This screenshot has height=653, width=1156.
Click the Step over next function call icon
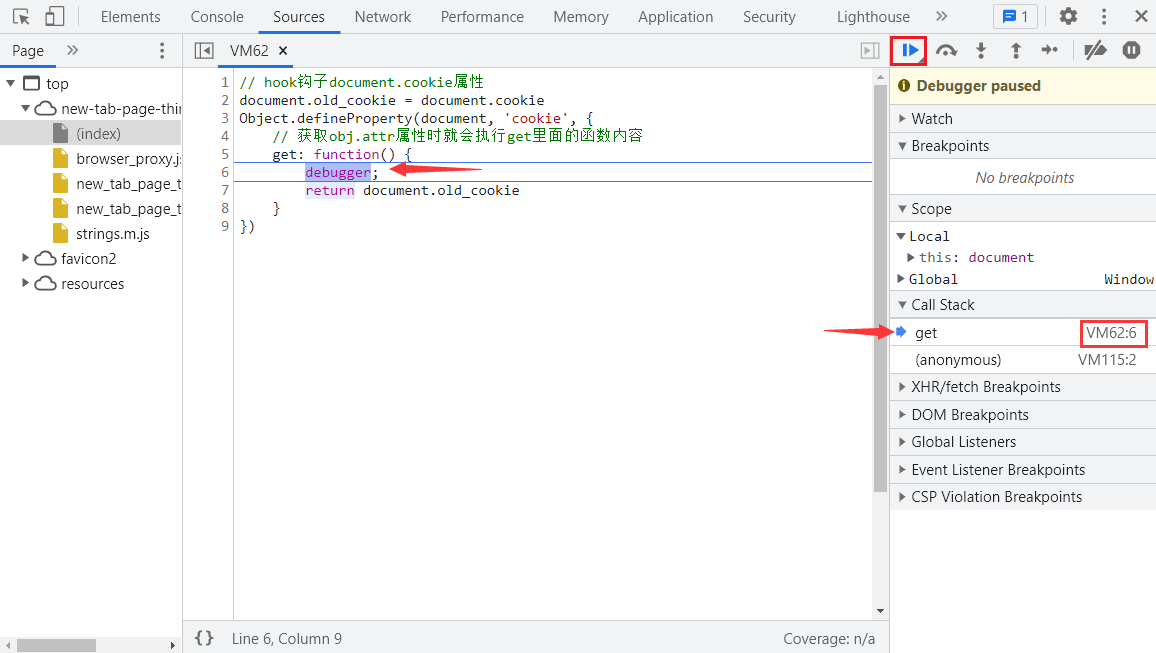pyautogui.click(x=946, y=50)
